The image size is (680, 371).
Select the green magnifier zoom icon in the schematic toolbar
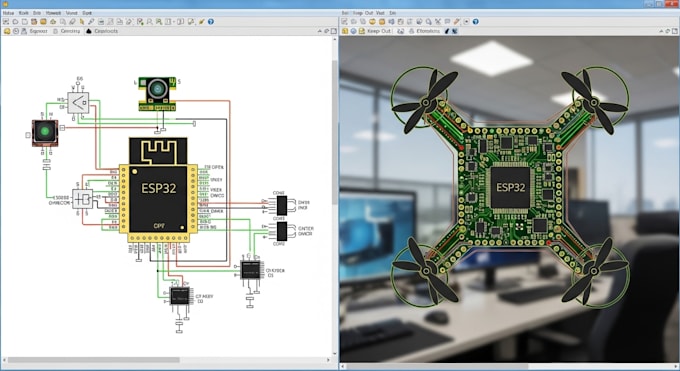pos(159,22)
